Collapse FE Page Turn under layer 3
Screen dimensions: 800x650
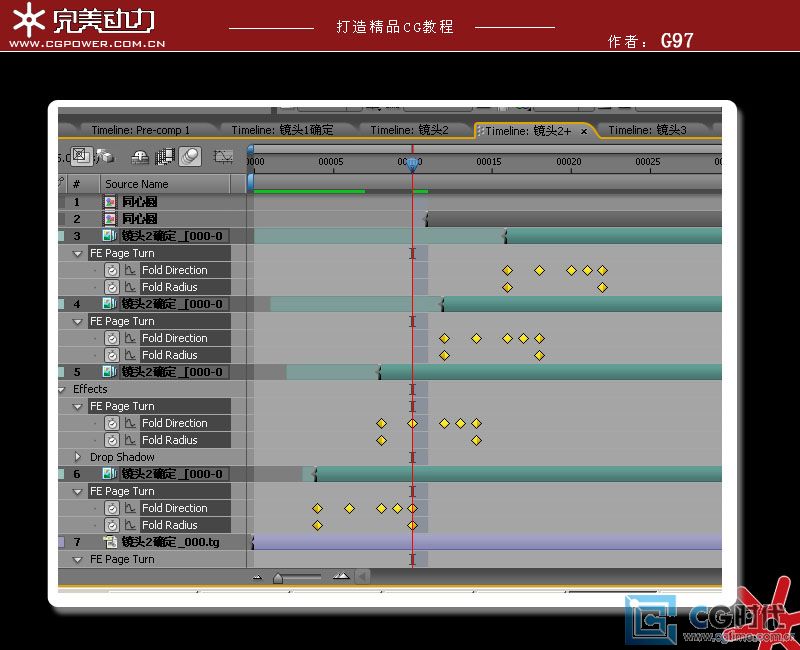click(78, 253)
